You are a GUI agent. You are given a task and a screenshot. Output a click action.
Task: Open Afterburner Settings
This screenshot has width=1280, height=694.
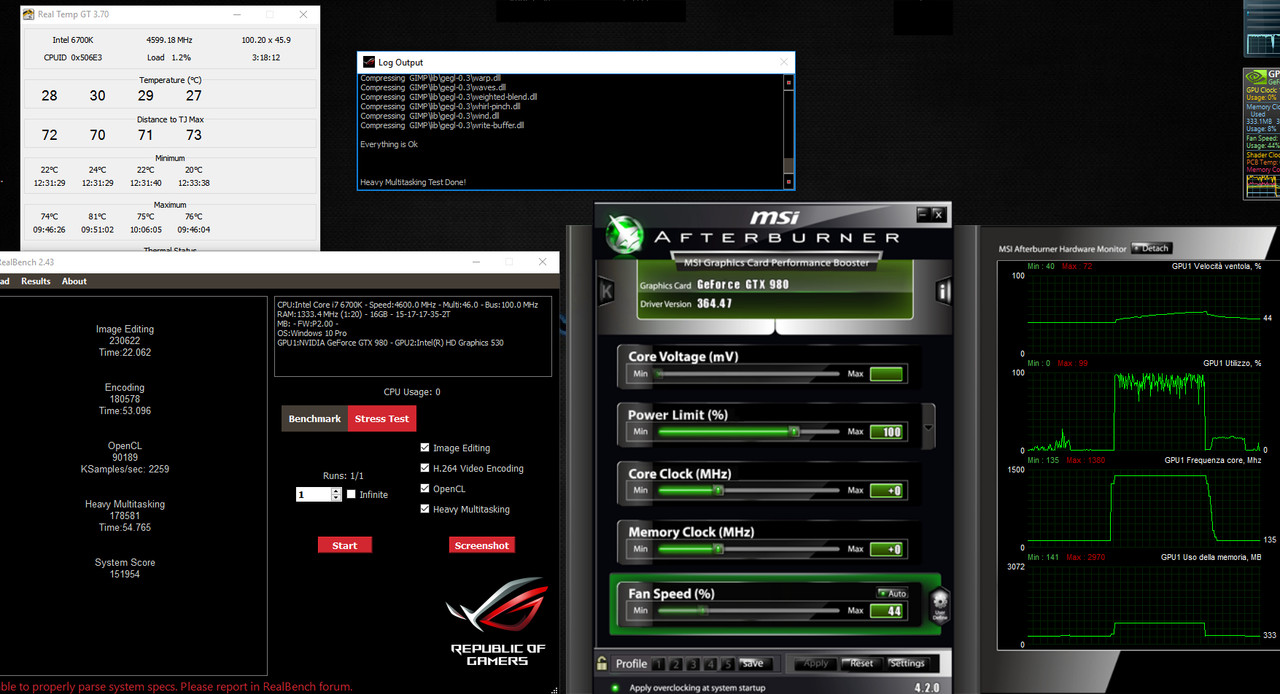907,663
